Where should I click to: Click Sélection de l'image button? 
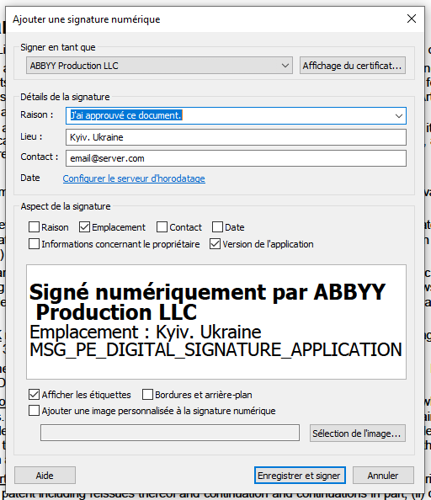point(357,433)
